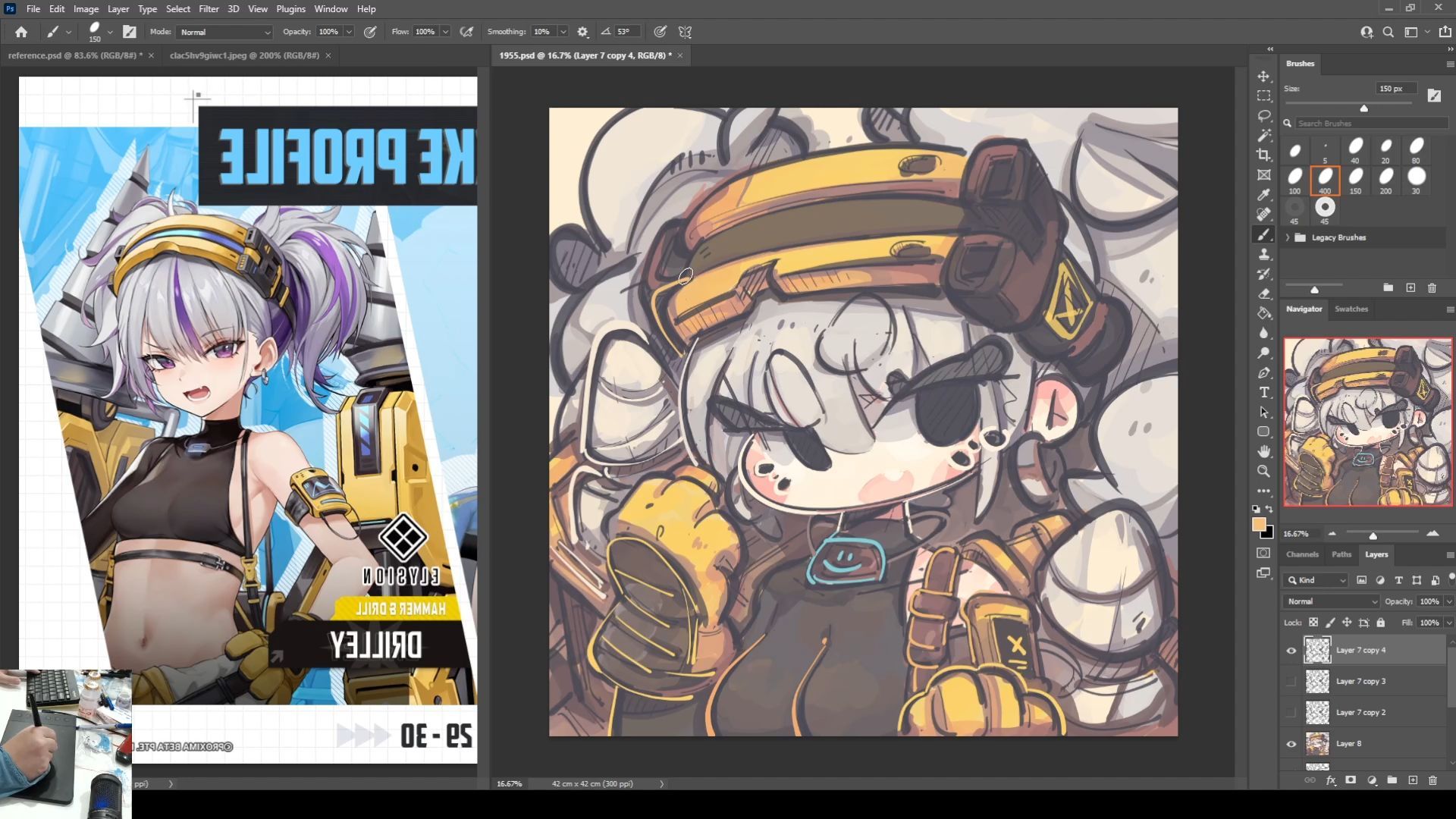Toggle lock all for layer
The height and width of the screenshot is (819, 1456).
point(1381,623)
